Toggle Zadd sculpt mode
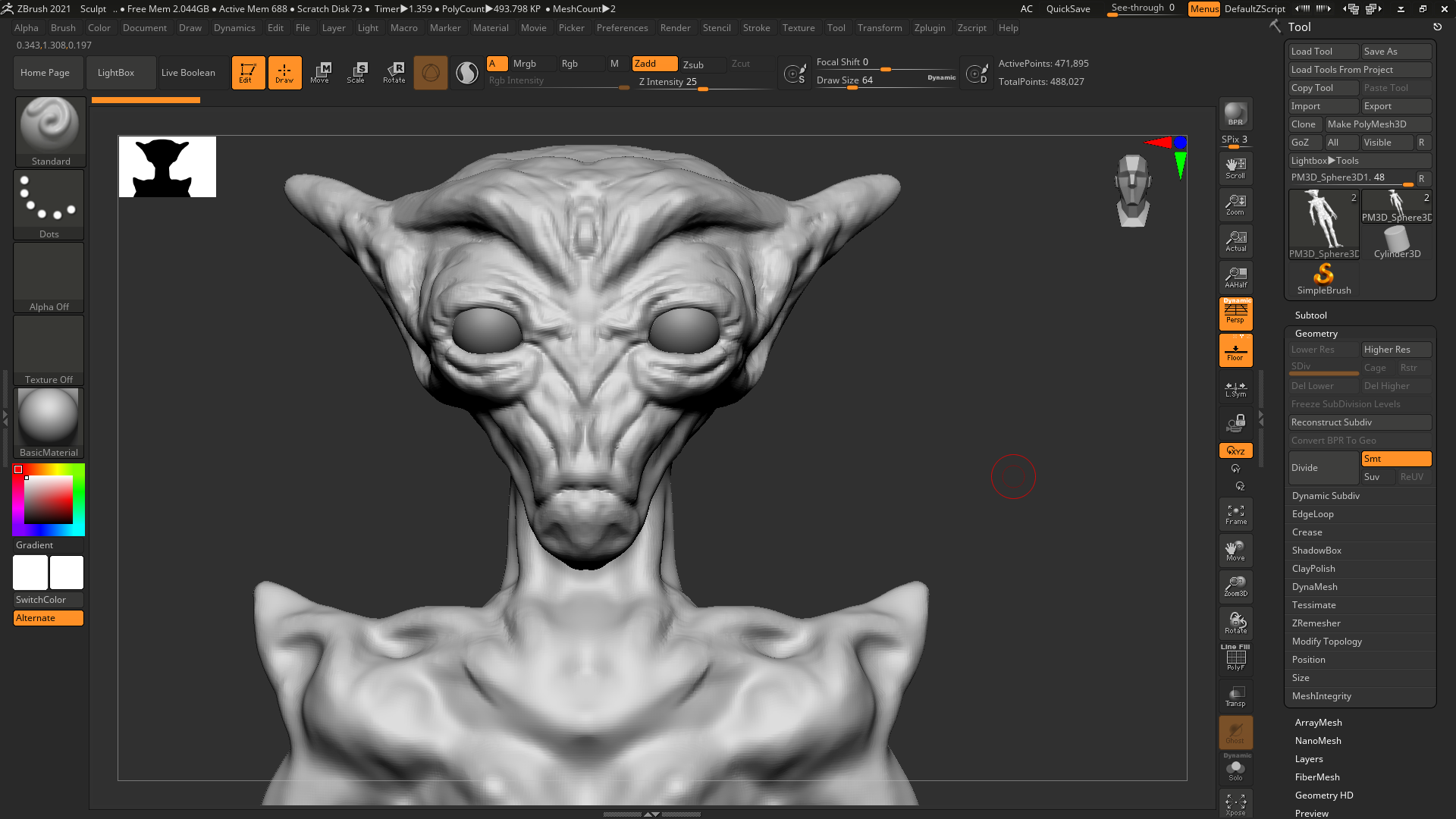Image resolution: width=1456 pixels, height=819 pixels. pyautogui.click(x=654, y=64)
